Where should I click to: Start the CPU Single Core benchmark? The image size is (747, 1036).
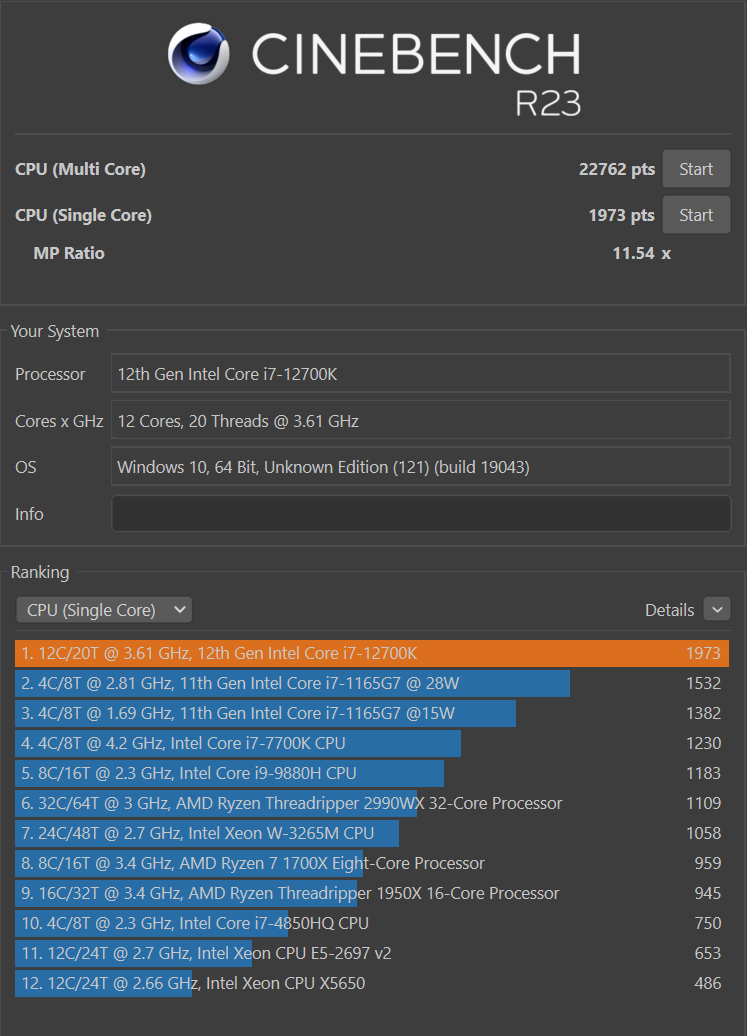point(696,214)
